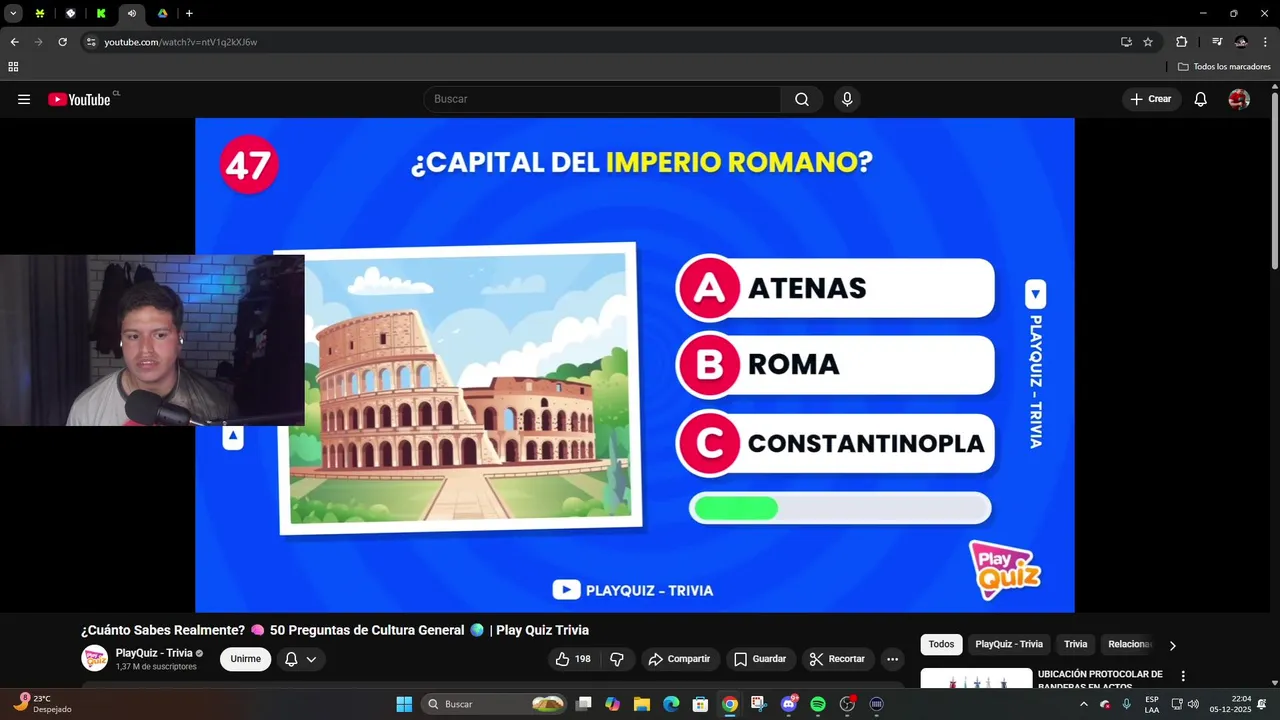Install app icon in address bar

(x=1126, y=42)
